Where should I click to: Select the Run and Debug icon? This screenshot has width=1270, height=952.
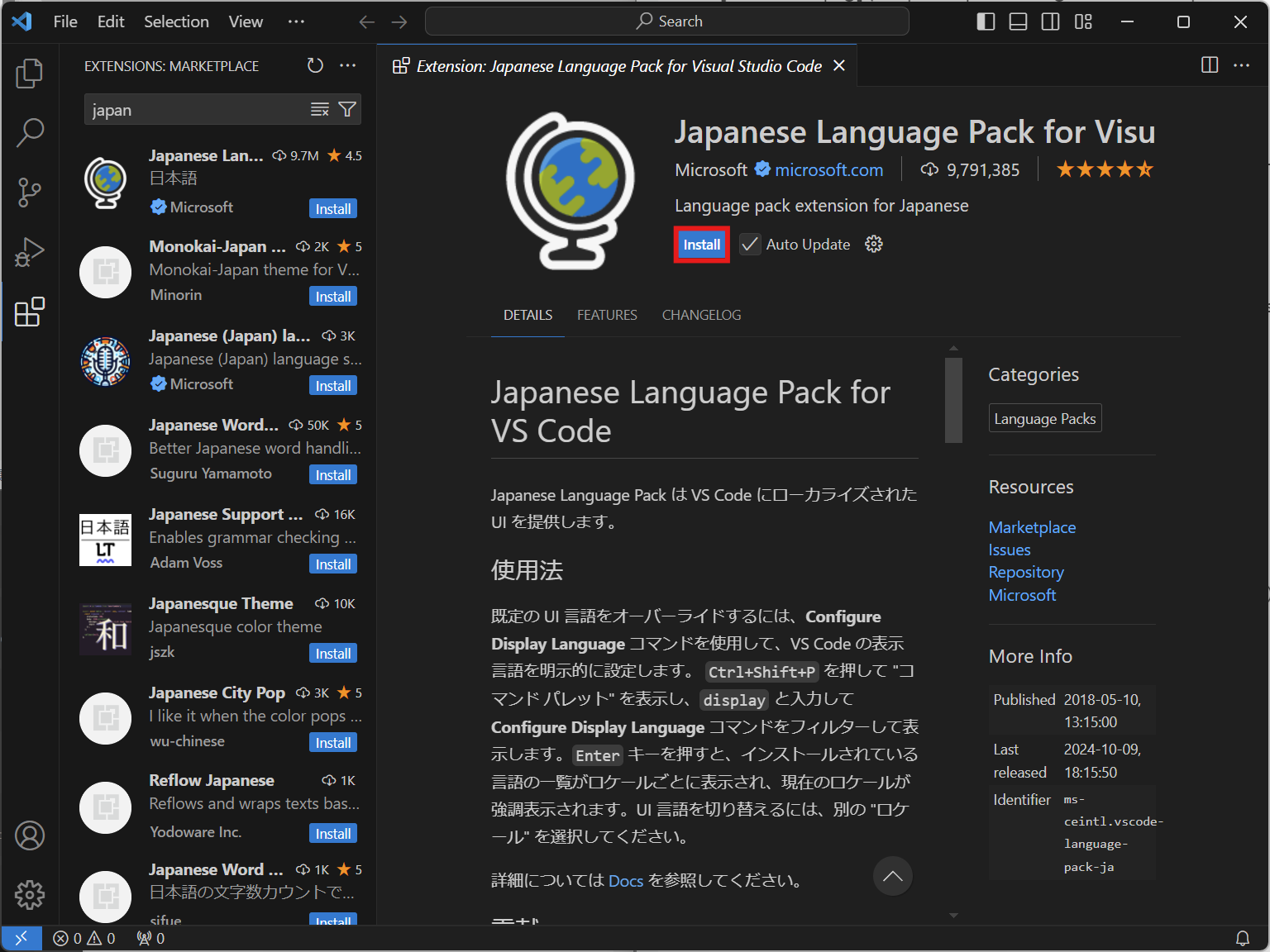[x=30, y=252]
